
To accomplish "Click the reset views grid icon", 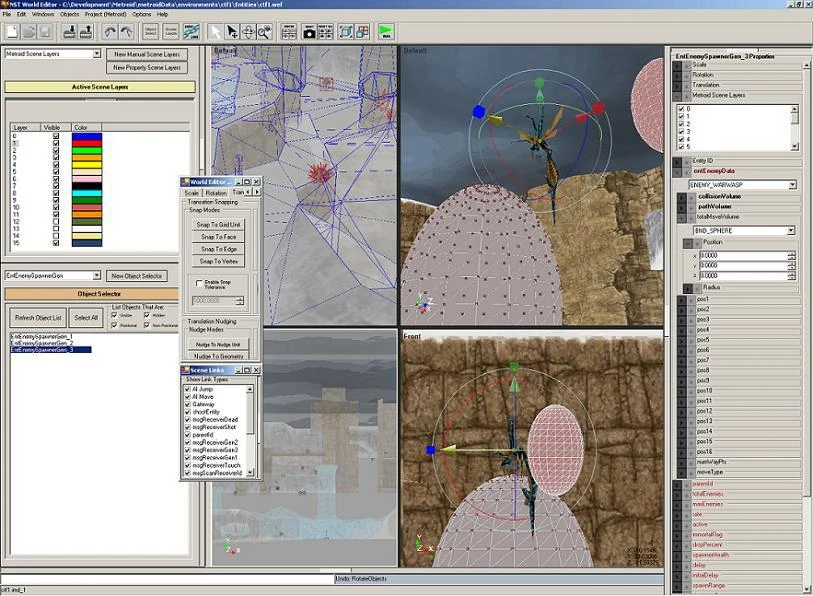I will coord(326,32).
